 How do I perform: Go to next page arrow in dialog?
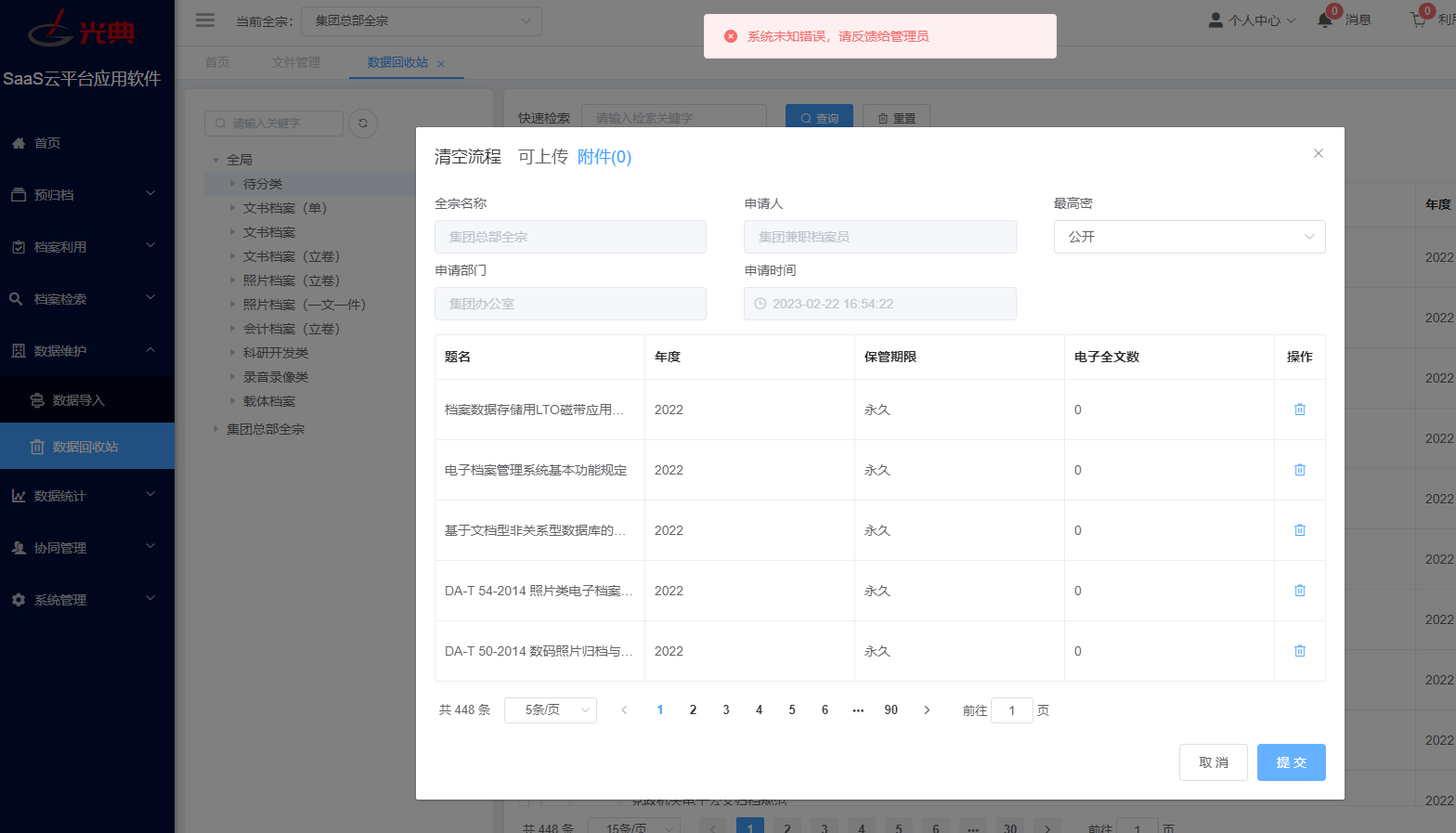click(x=927, y=710)
